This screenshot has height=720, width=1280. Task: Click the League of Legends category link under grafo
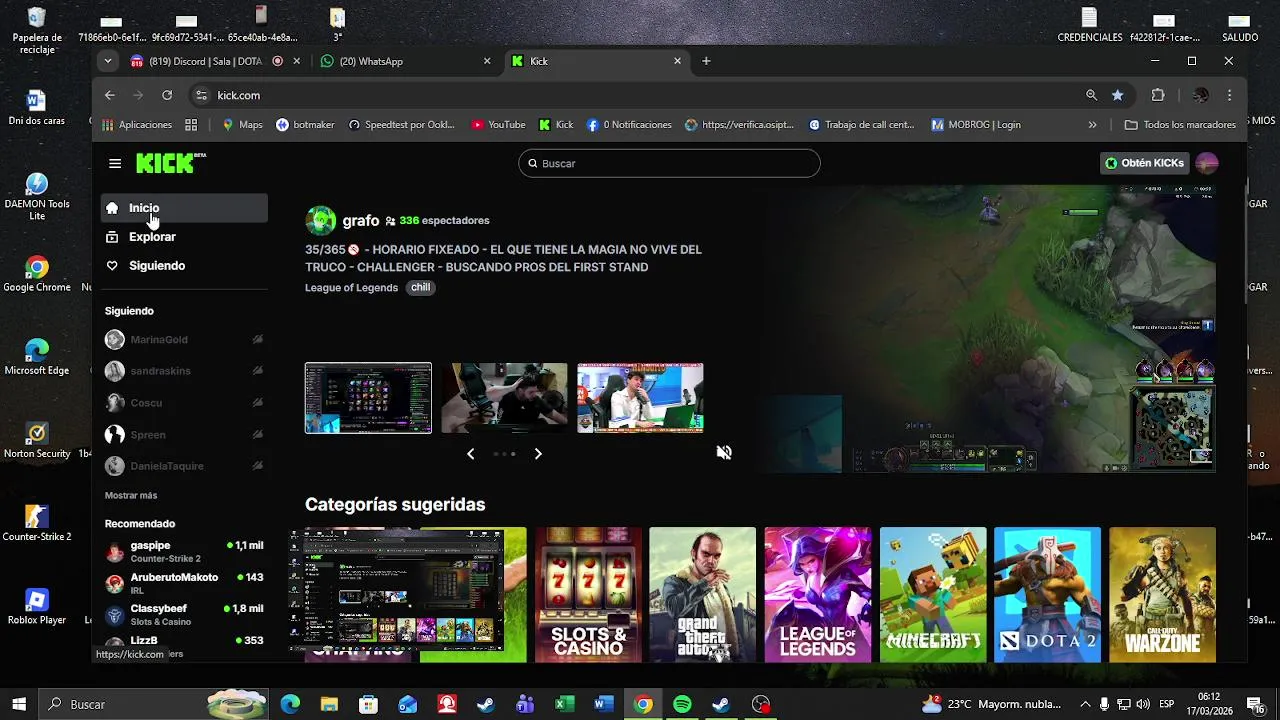point(351,288)
